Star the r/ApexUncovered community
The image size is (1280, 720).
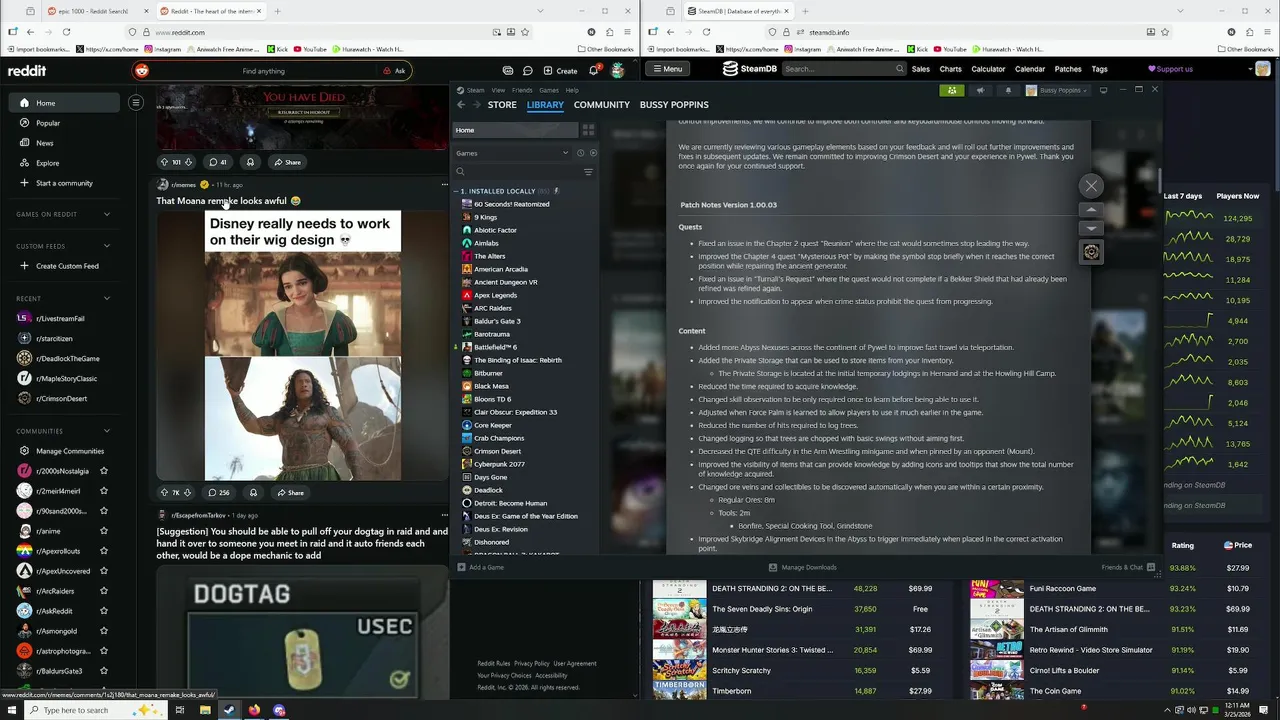coord(104,571)
